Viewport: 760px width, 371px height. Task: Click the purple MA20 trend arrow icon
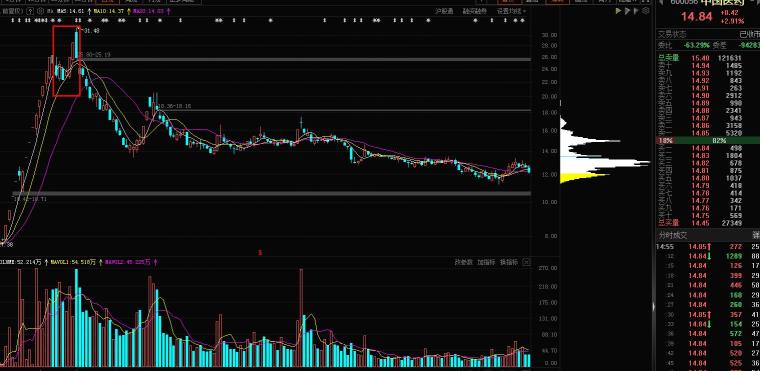pyautogui.click(x=168, y=11)
